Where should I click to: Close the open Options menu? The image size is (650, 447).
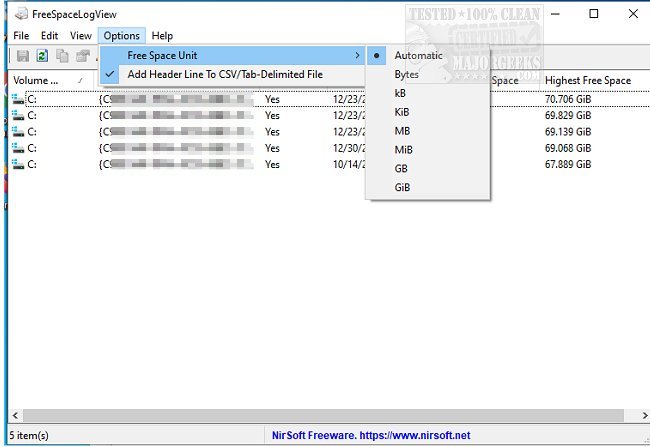(121, 36)
